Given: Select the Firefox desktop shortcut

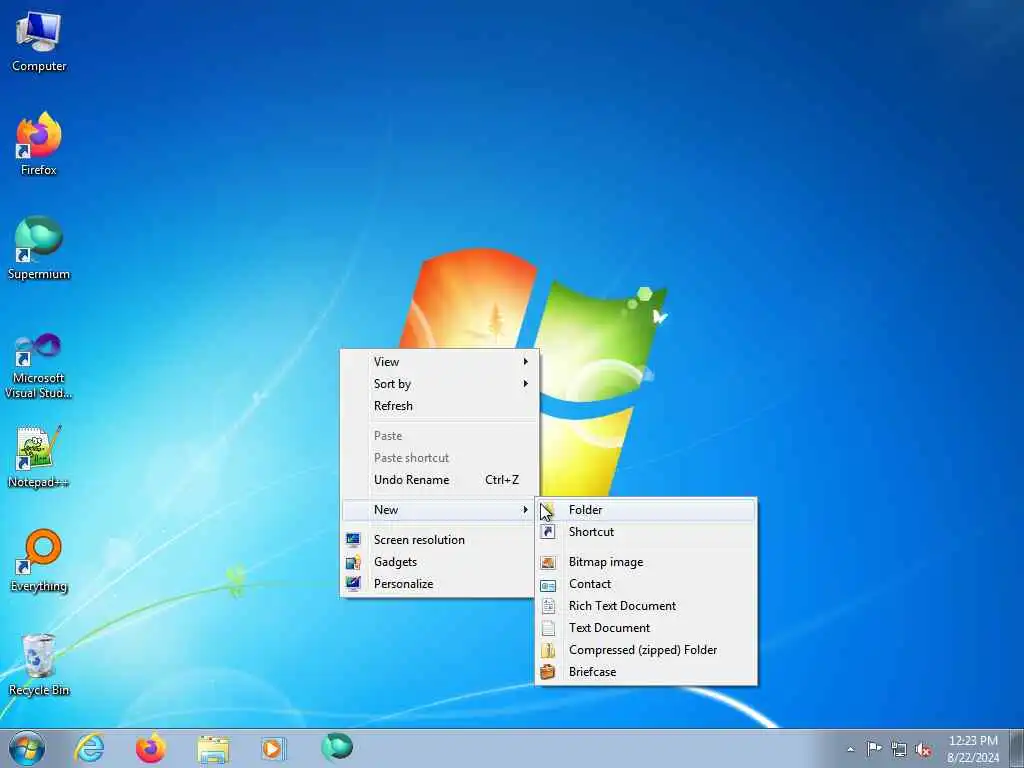Looking at the screenshot, I should point(39,144).
